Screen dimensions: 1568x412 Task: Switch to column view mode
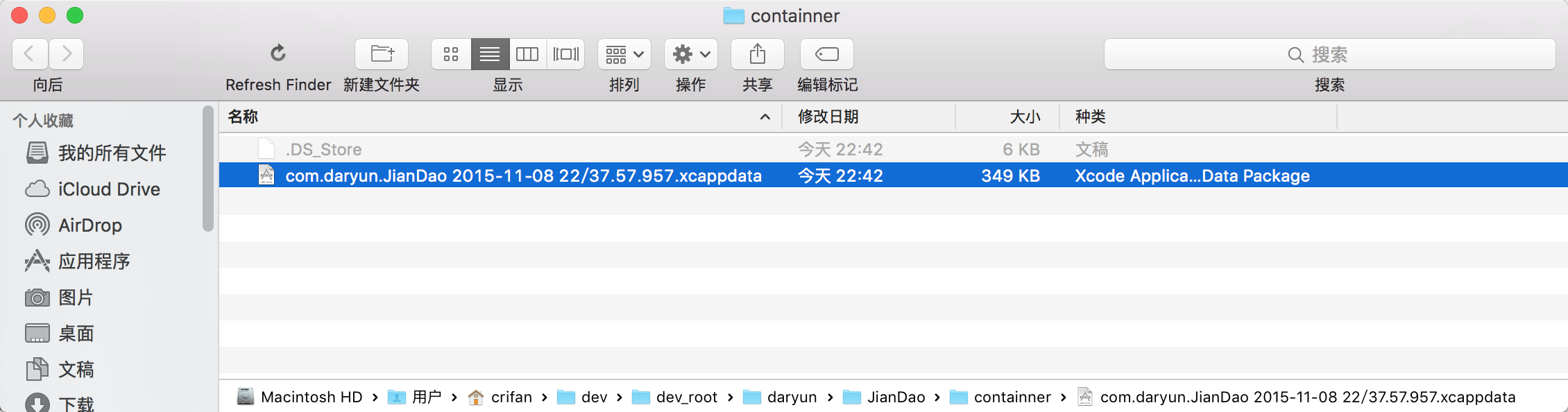[x=527, y=53]
